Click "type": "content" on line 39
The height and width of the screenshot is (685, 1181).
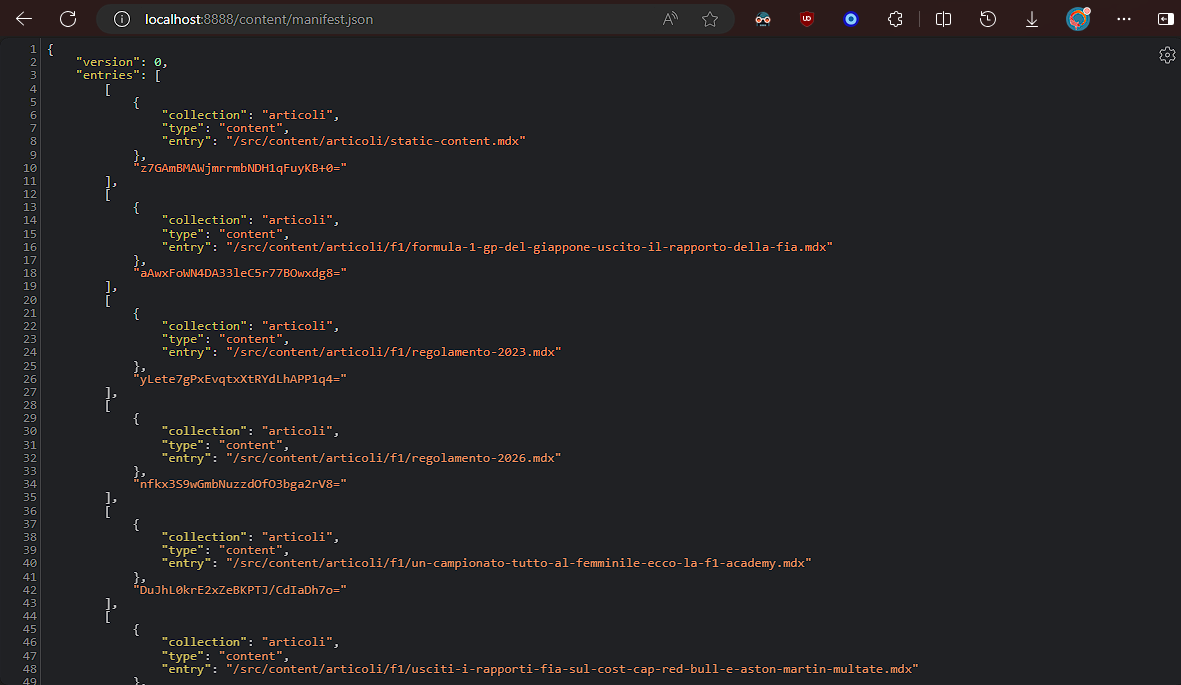[x=225, y=550]
